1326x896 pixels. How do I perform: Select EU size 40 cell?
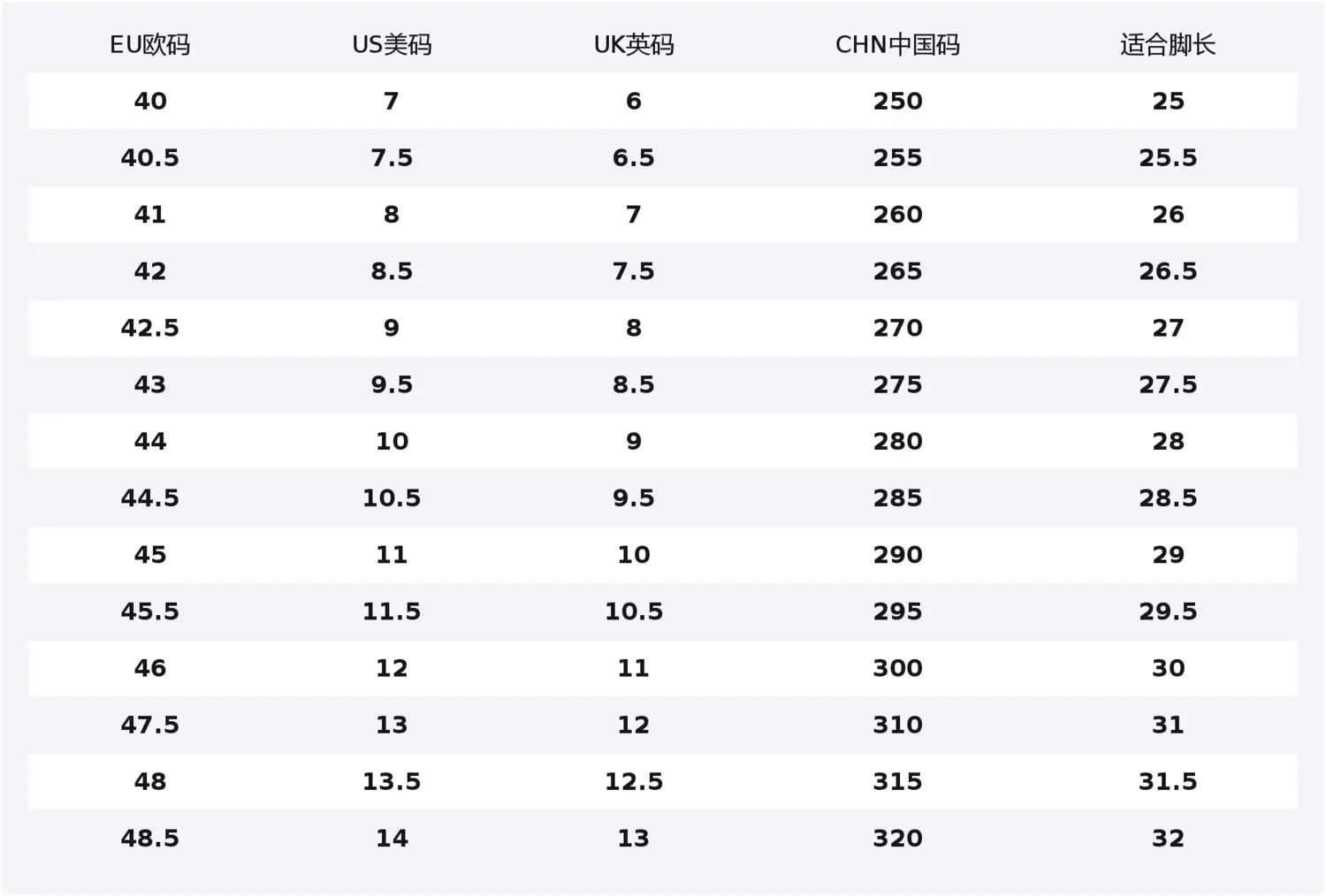point(150,102)
